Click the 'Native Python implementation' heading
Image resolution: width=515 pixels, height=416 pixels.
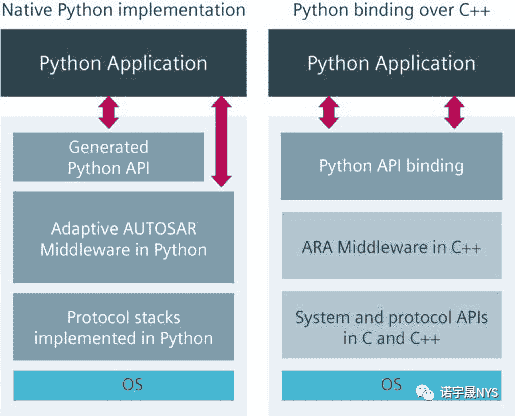[x=123, y=10]
